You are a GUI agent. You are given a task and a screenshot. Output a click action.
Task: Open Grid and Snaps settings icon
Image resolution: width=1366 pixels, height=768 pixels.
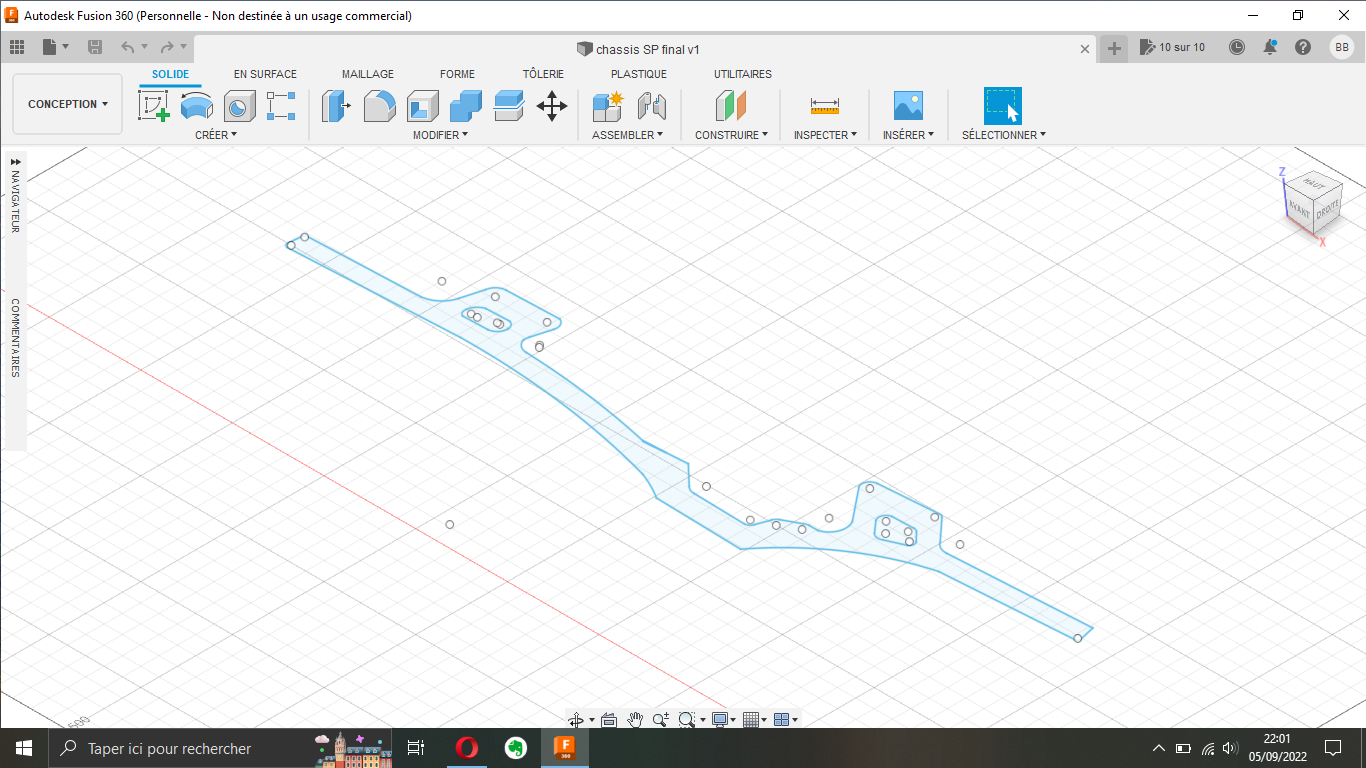tap(752, 719)
